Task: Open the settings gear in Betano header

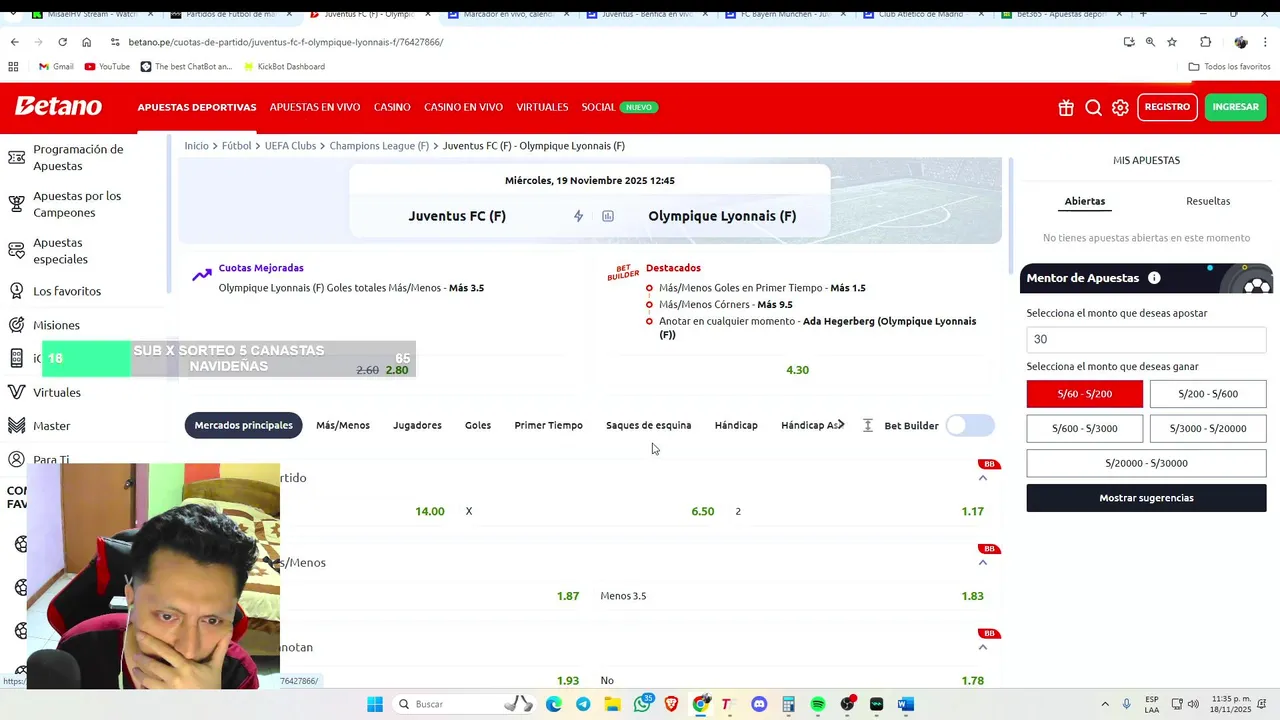Action: (x=1120, y=108)
